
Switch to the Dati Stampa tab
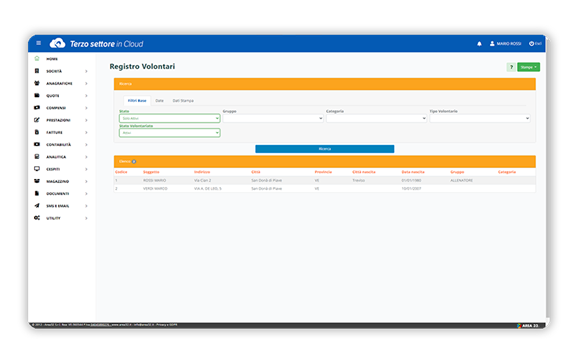[183, 101]
